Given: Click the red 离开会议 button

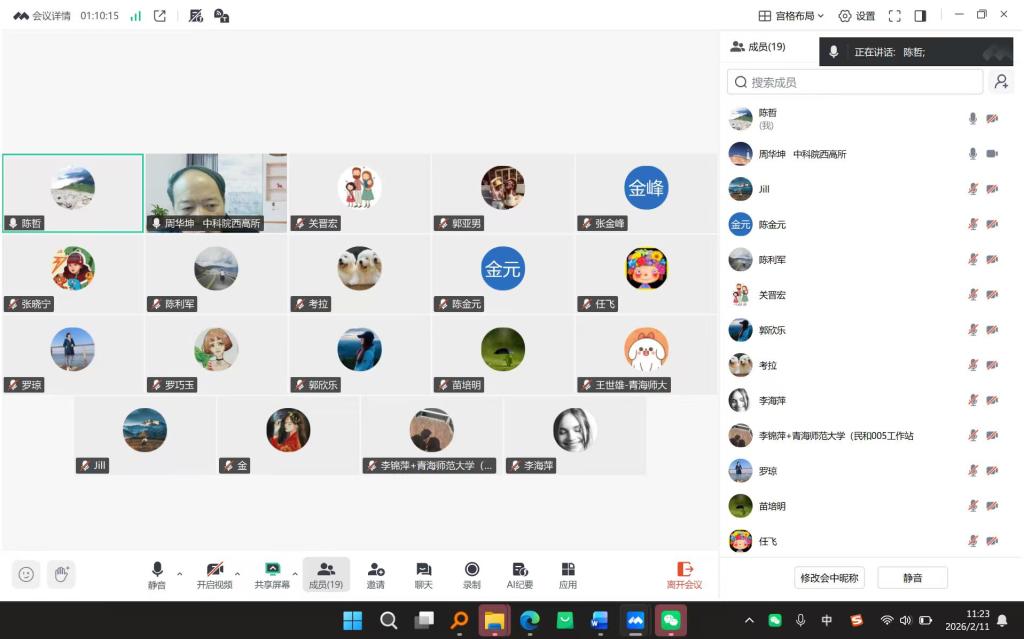Looking at the screenshot, I should click(x=685, y=574).
